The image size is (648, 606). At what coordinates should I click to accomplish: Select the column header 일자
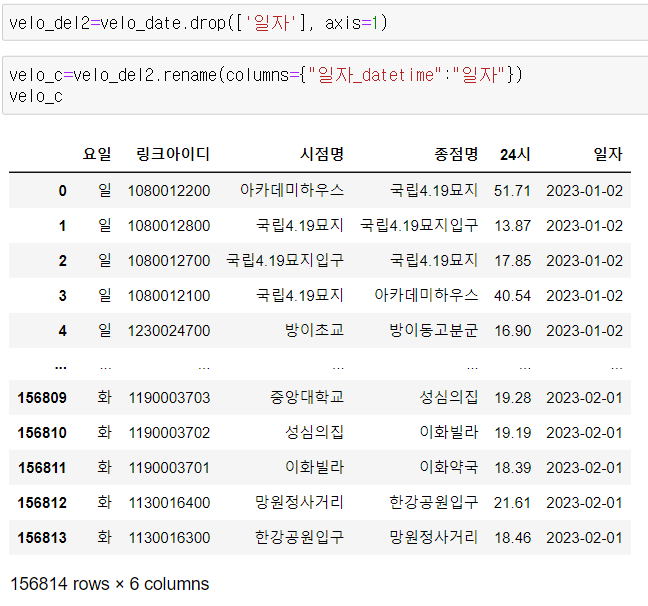(x=608, y=154)
